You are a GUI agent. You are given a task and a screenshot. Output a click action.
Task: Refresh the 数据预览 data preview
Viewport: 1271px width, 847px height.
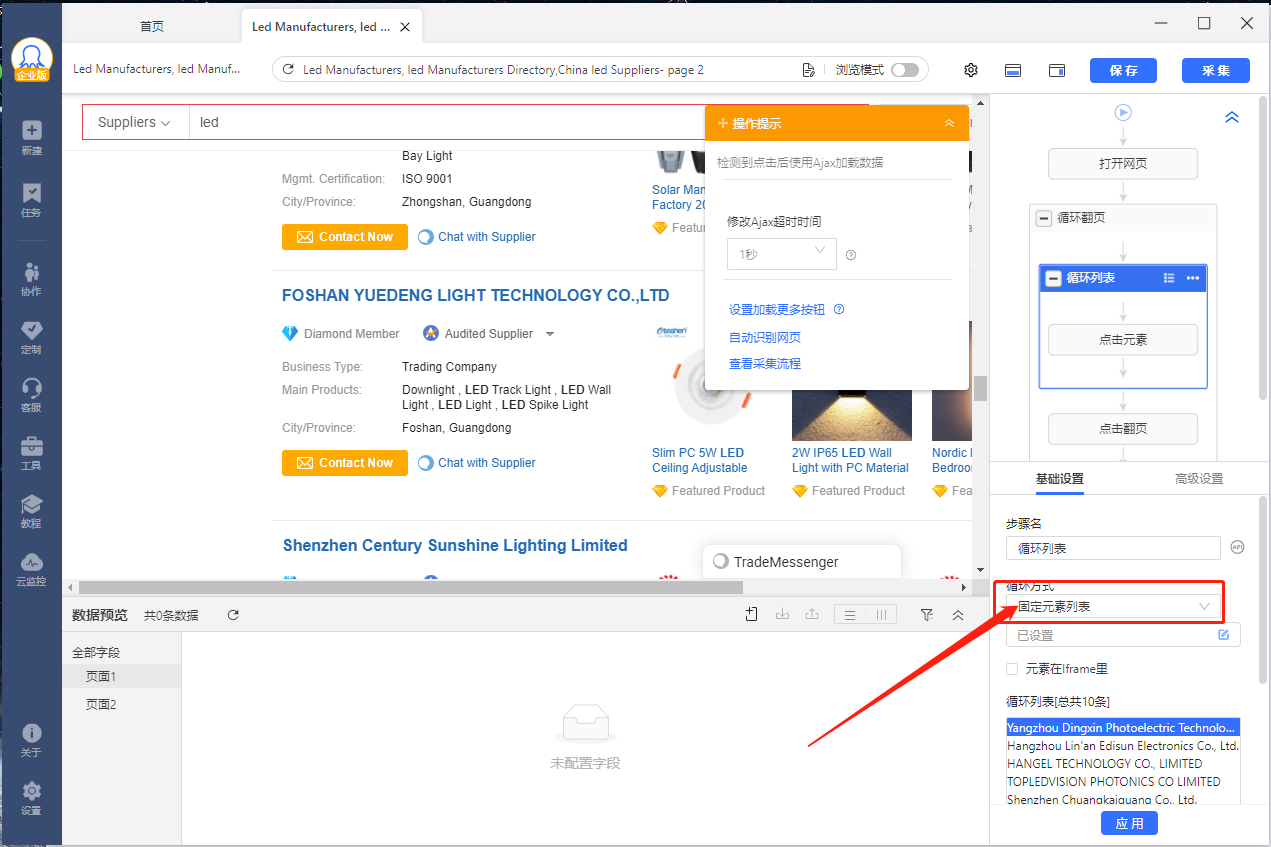pos(233,615)
